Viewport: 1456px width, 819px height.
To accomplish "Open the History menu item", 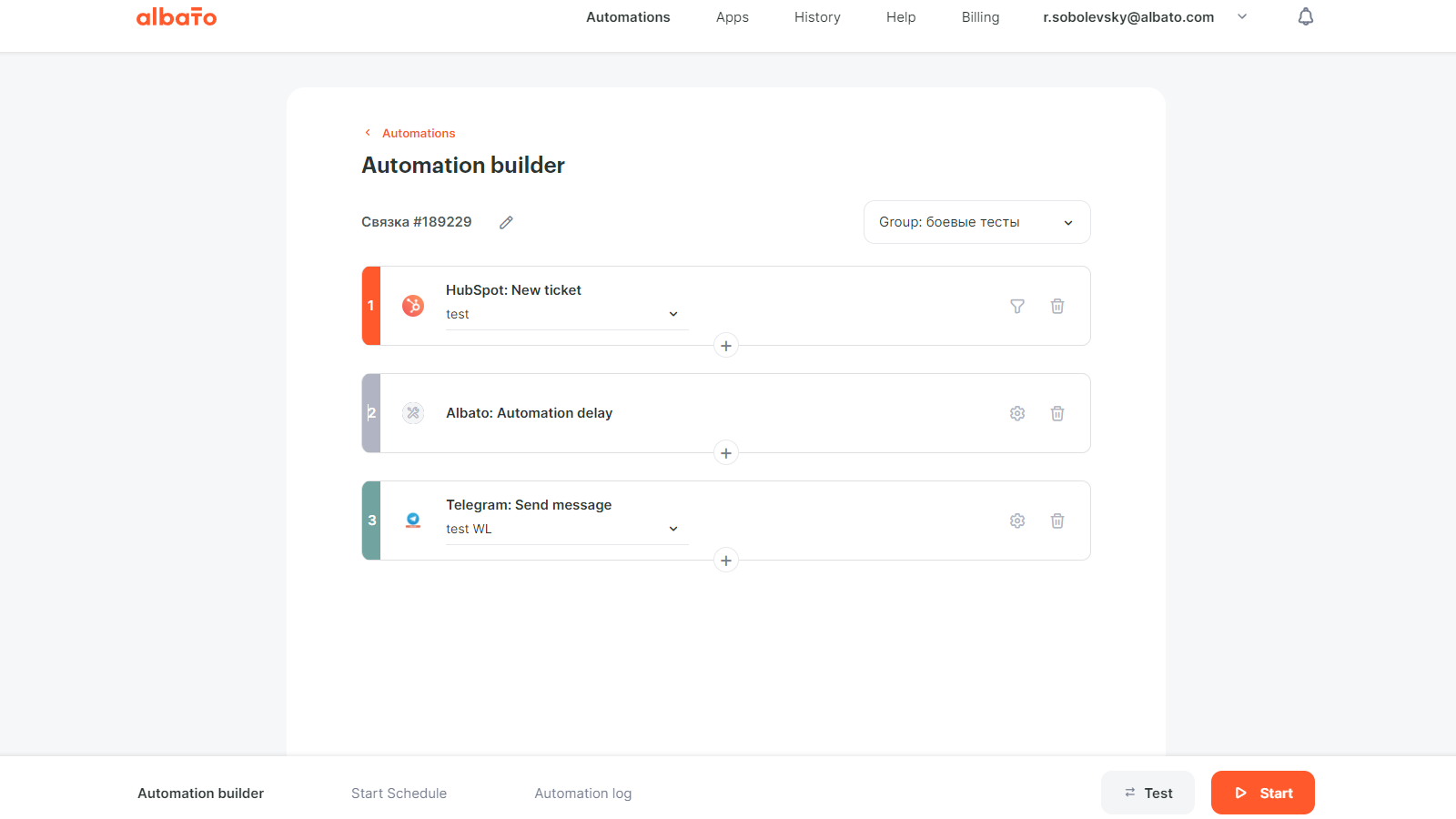I will tap(817, 17).
